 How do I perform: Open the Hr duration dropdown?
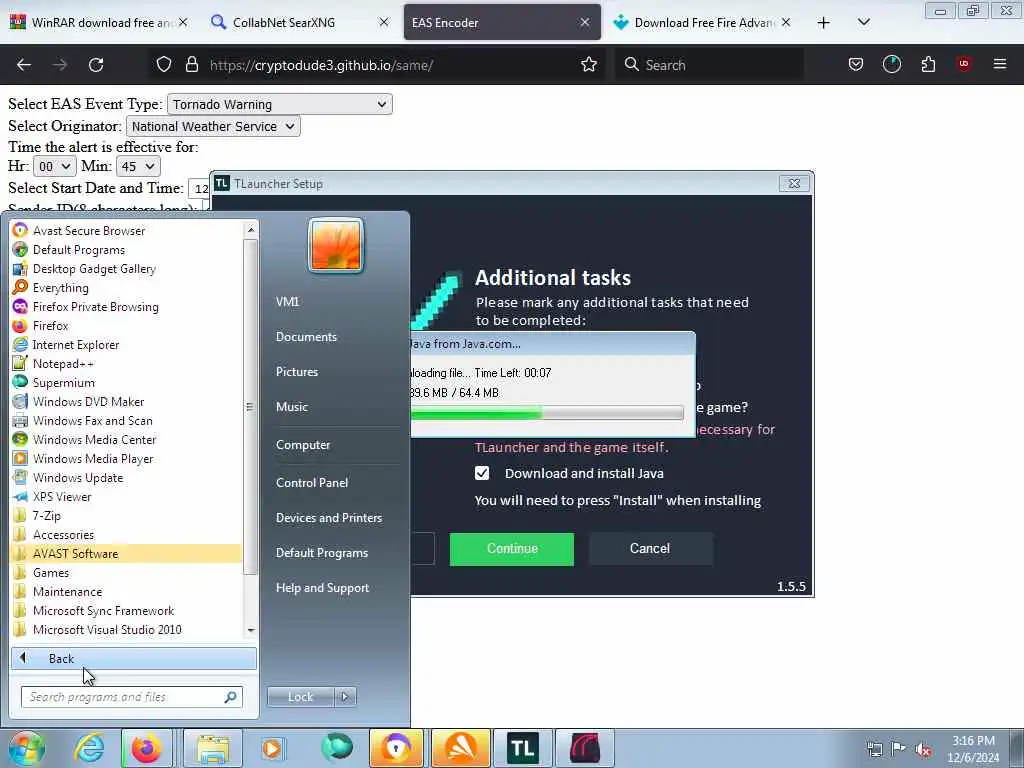54,167
